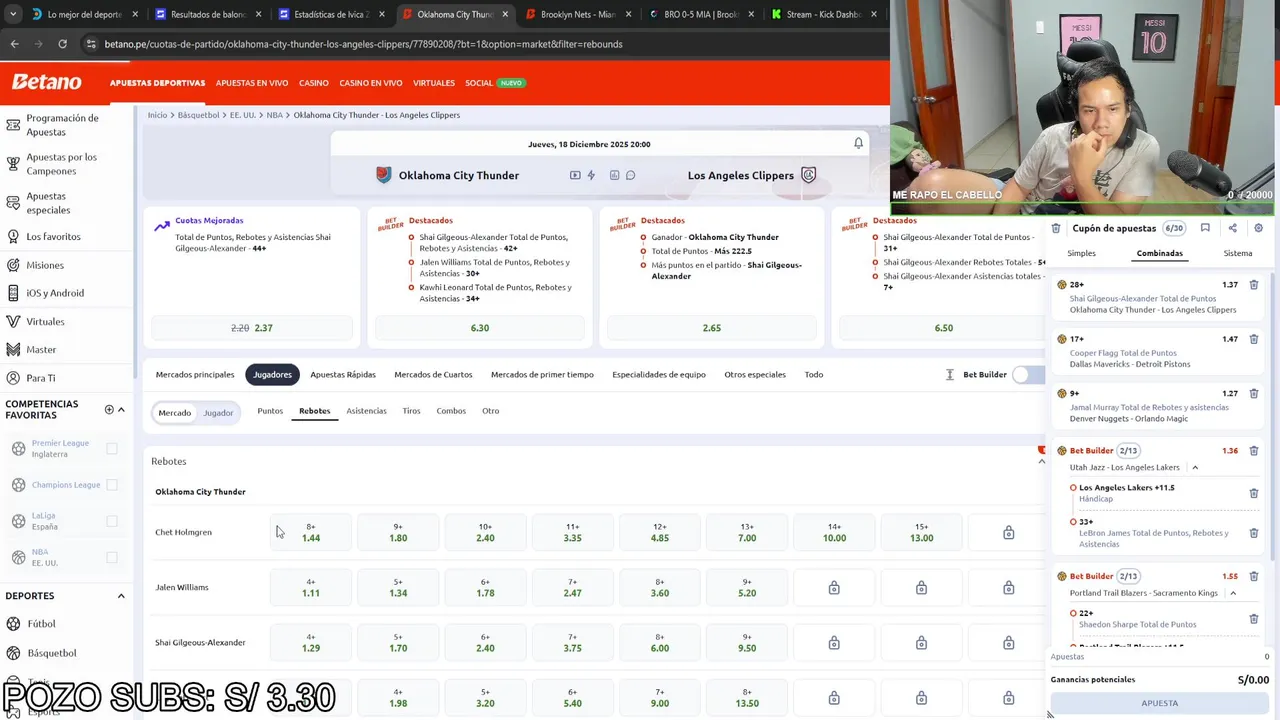
Task: Open bet slip settings gear icon
Action: (x=1258, y=228)
